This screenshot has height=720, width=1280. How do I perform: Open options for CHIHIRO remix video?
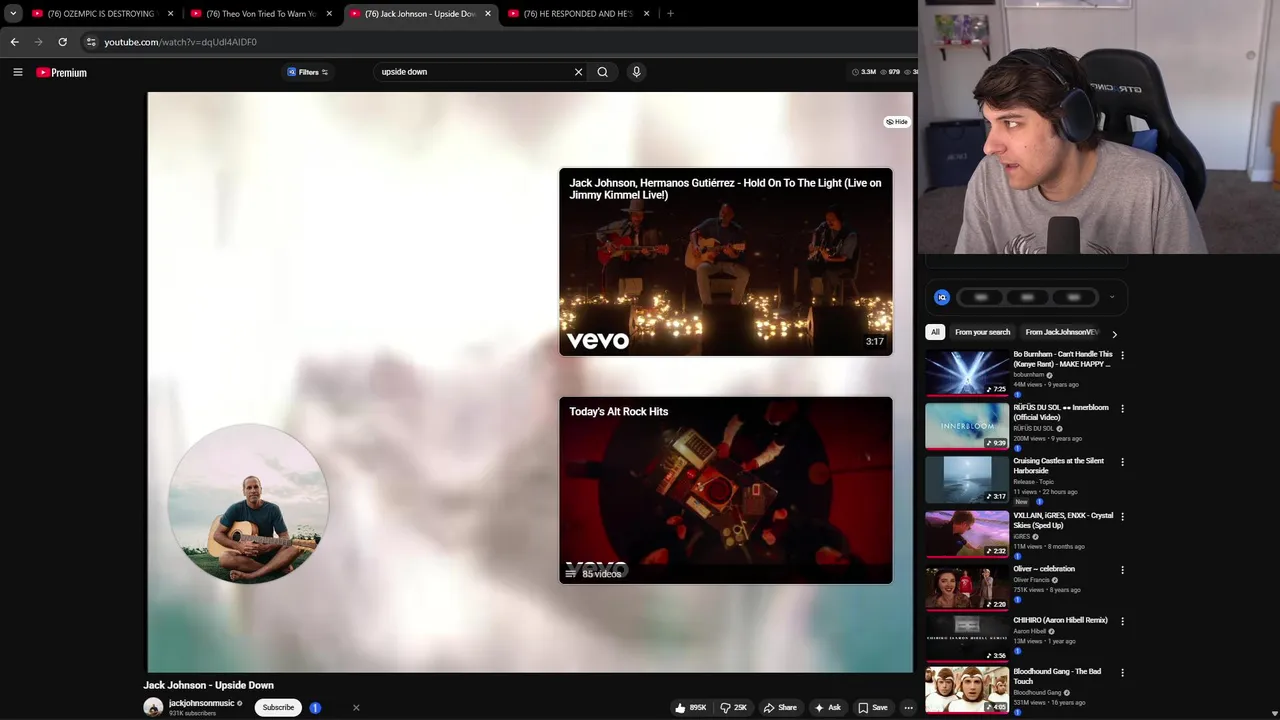click(1122, 621)
